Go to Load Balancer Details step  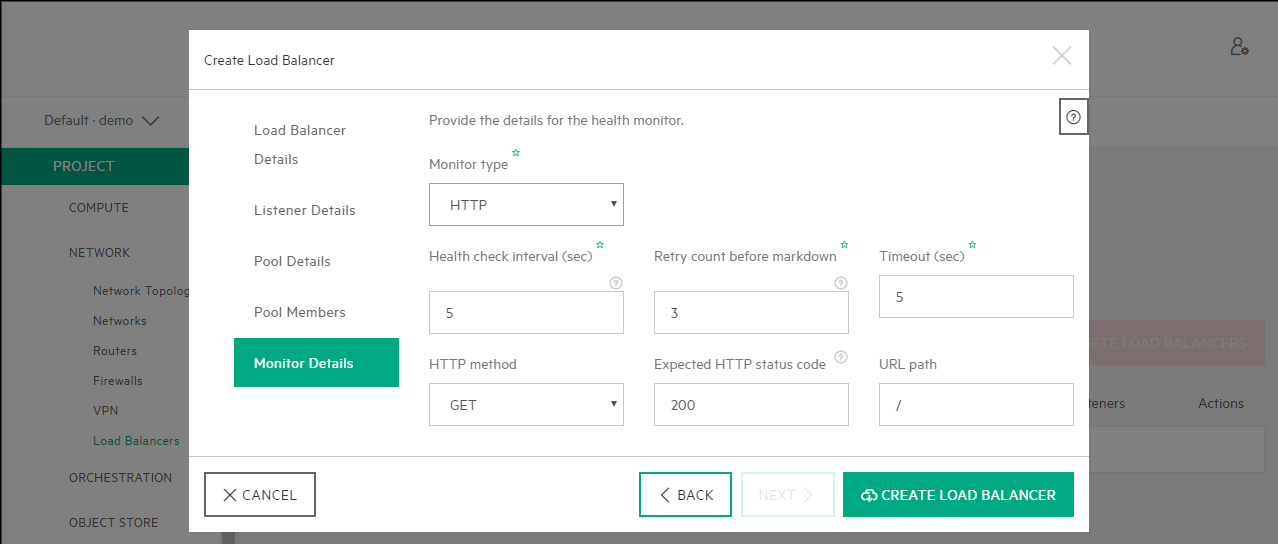[300, 144]
